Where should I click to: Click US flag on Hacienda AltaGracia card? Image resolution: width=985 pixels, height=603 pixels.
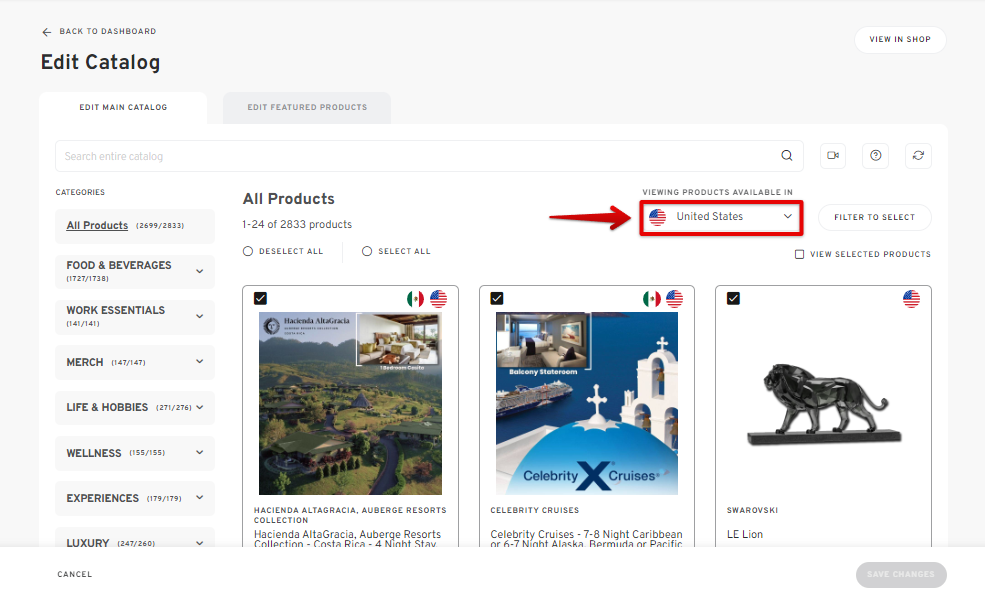point(438,299)
